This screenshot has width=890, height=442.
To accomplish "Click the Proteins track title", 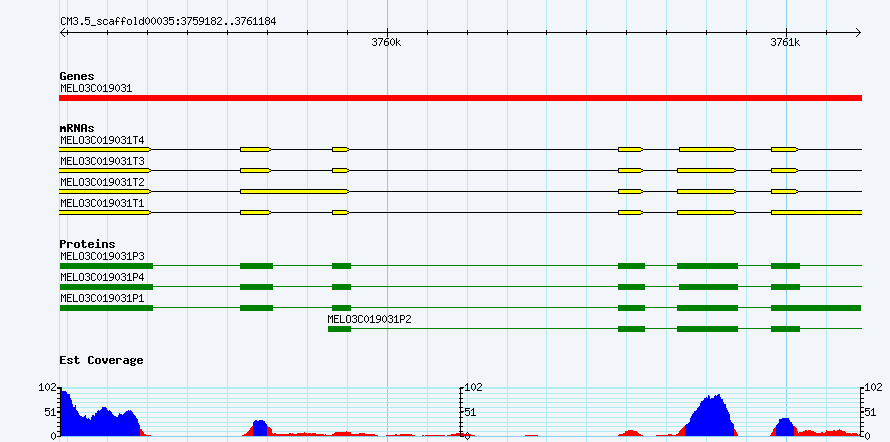I will coord(87,244).
